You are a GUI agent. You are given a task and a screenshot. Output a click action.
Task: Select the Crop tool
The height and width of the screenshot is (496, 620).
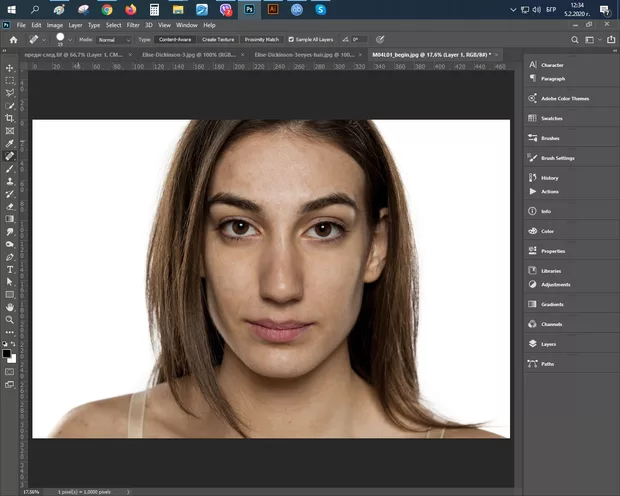(10, 118)
